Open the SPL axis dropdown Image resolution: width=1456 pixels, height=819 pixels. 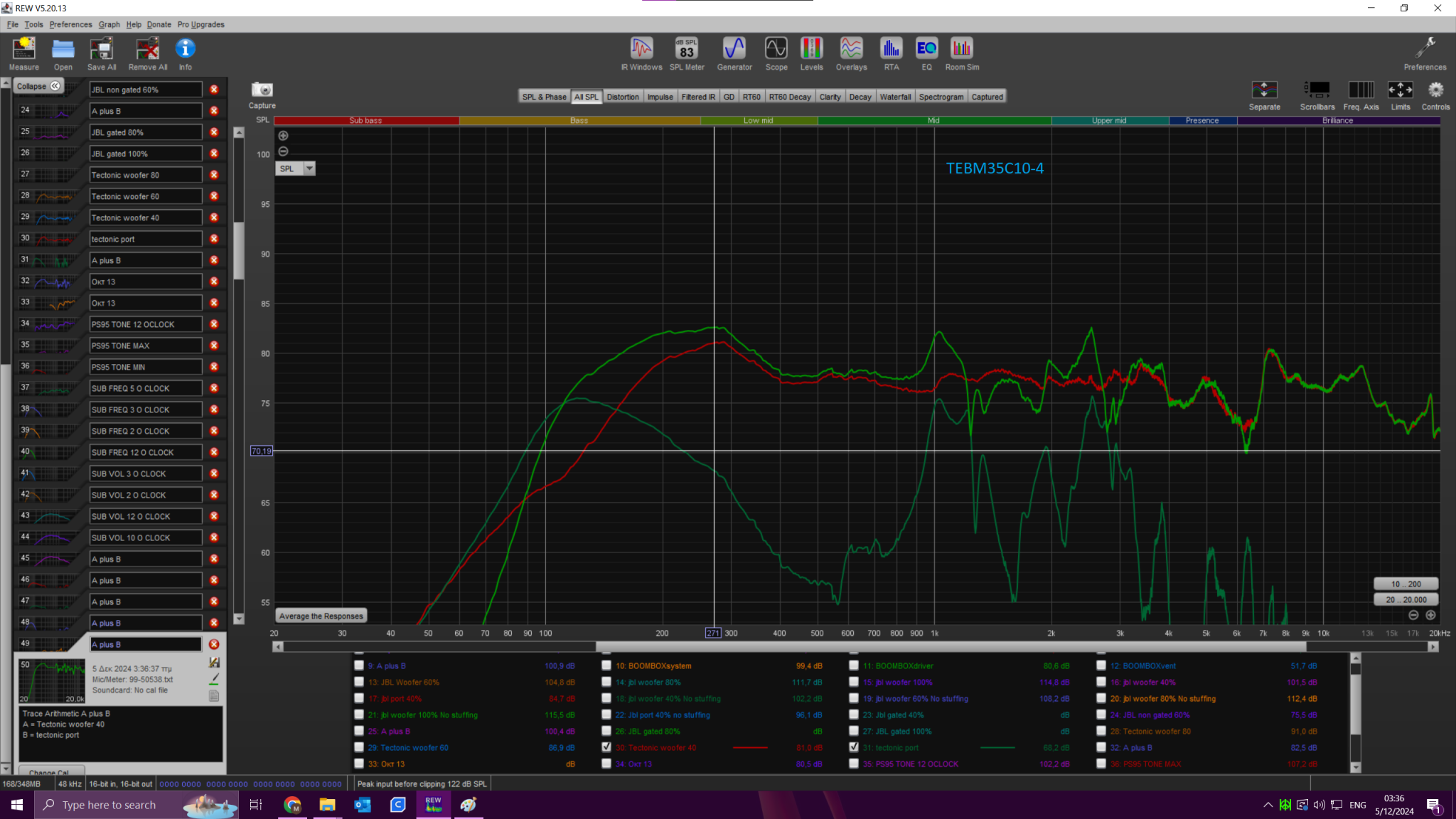pyautogui.click(x=309, y=168)
